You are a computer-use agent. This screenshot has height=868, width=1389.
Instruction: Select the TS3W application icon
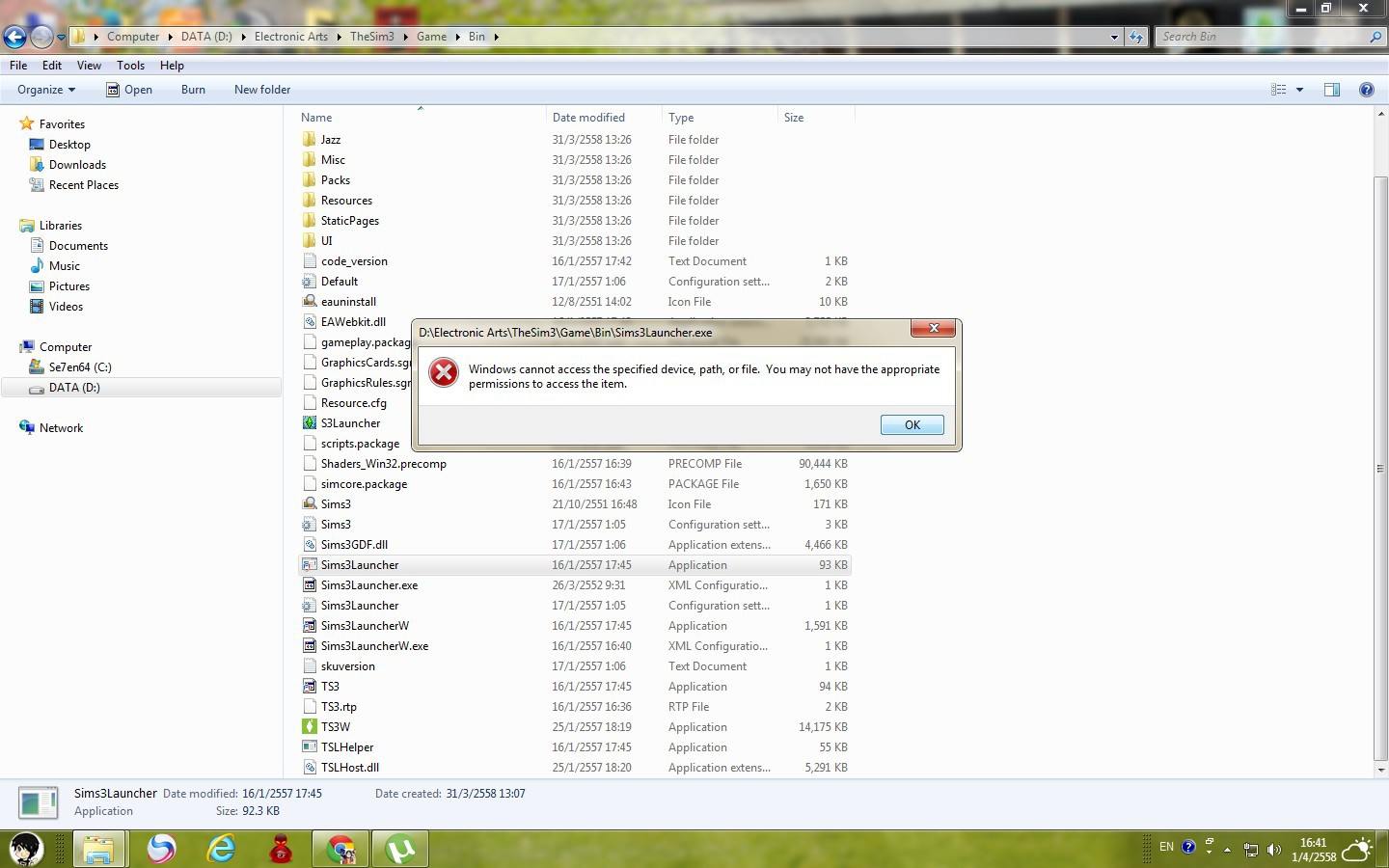(309, 727)
